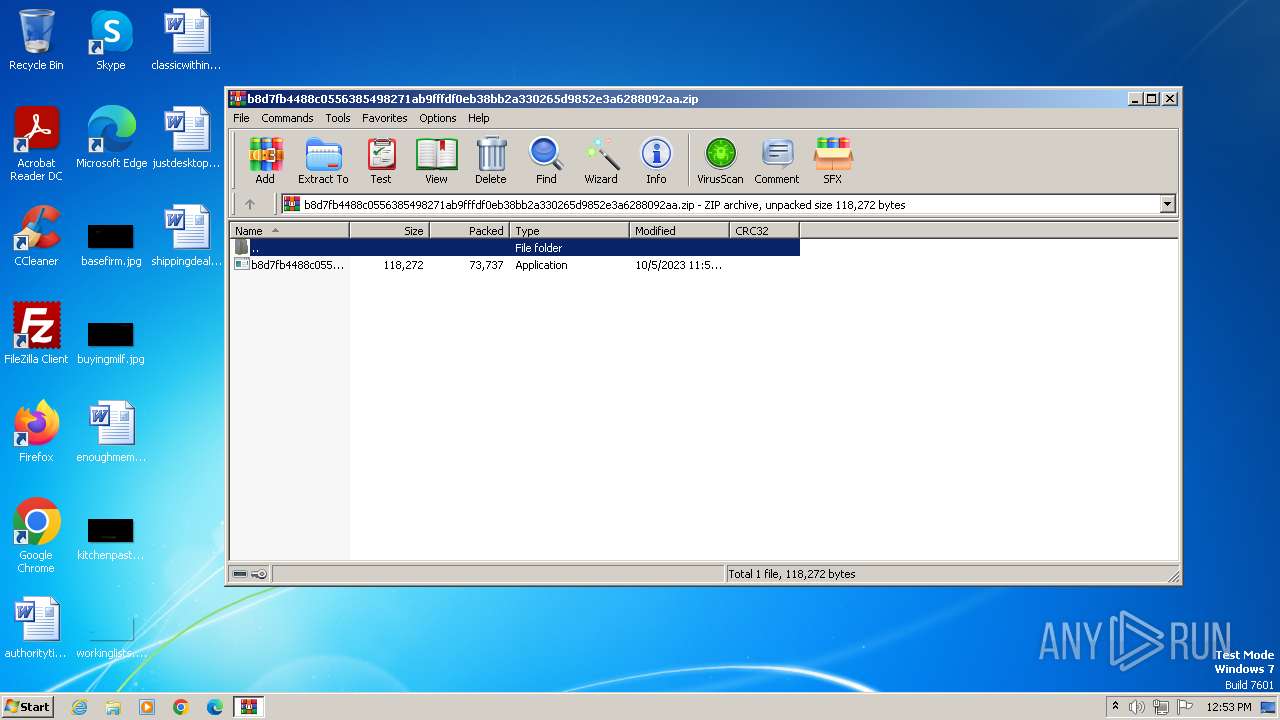Click 'Total 1 file, 118,272 bytes' status text
The width and height of the screenshot is (1280, 720).
[792, 574]
